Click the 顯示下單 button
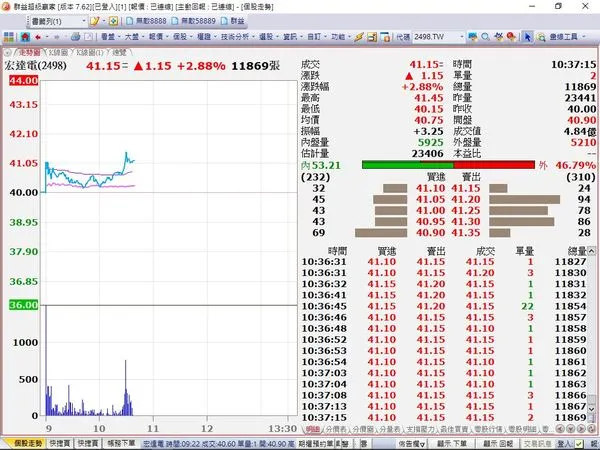Image resolution: width=600 pixels, height=450 pixels. [452, 444]
